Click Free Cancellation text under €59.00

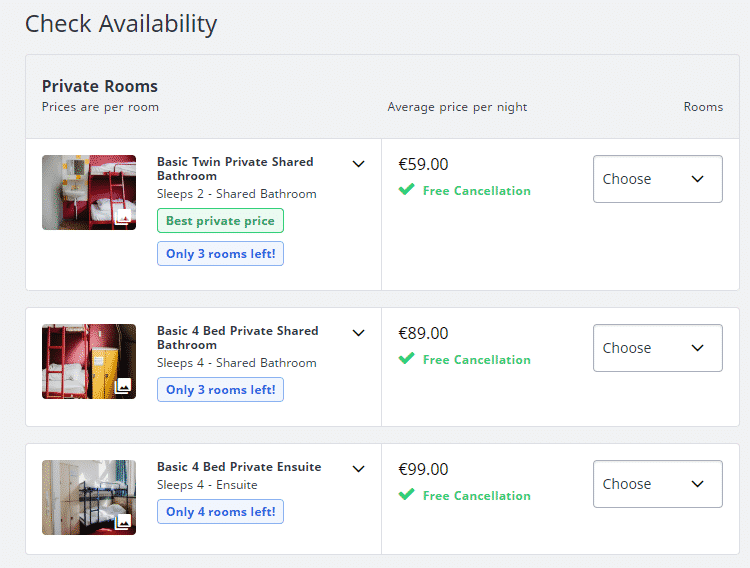pos(476,191)
